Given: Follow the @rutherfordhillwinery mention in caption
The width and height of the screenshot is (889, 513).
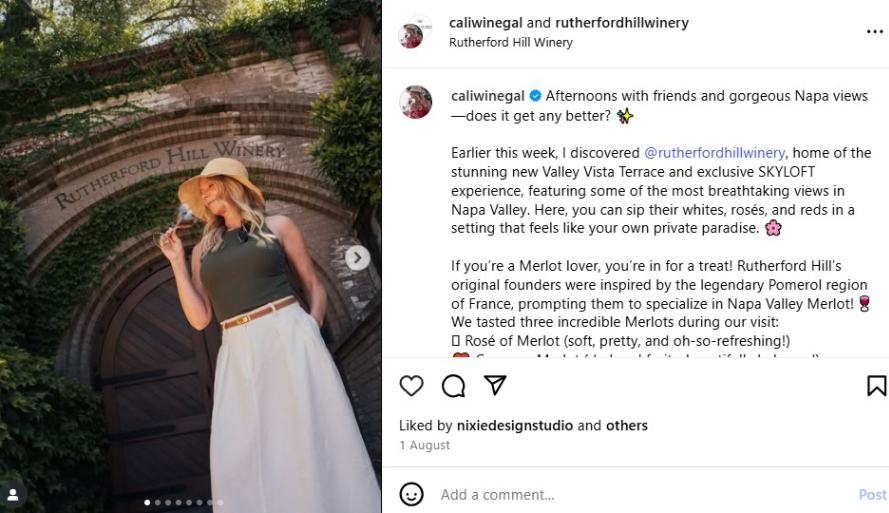Looking at the screenshot, I should 714,152.
